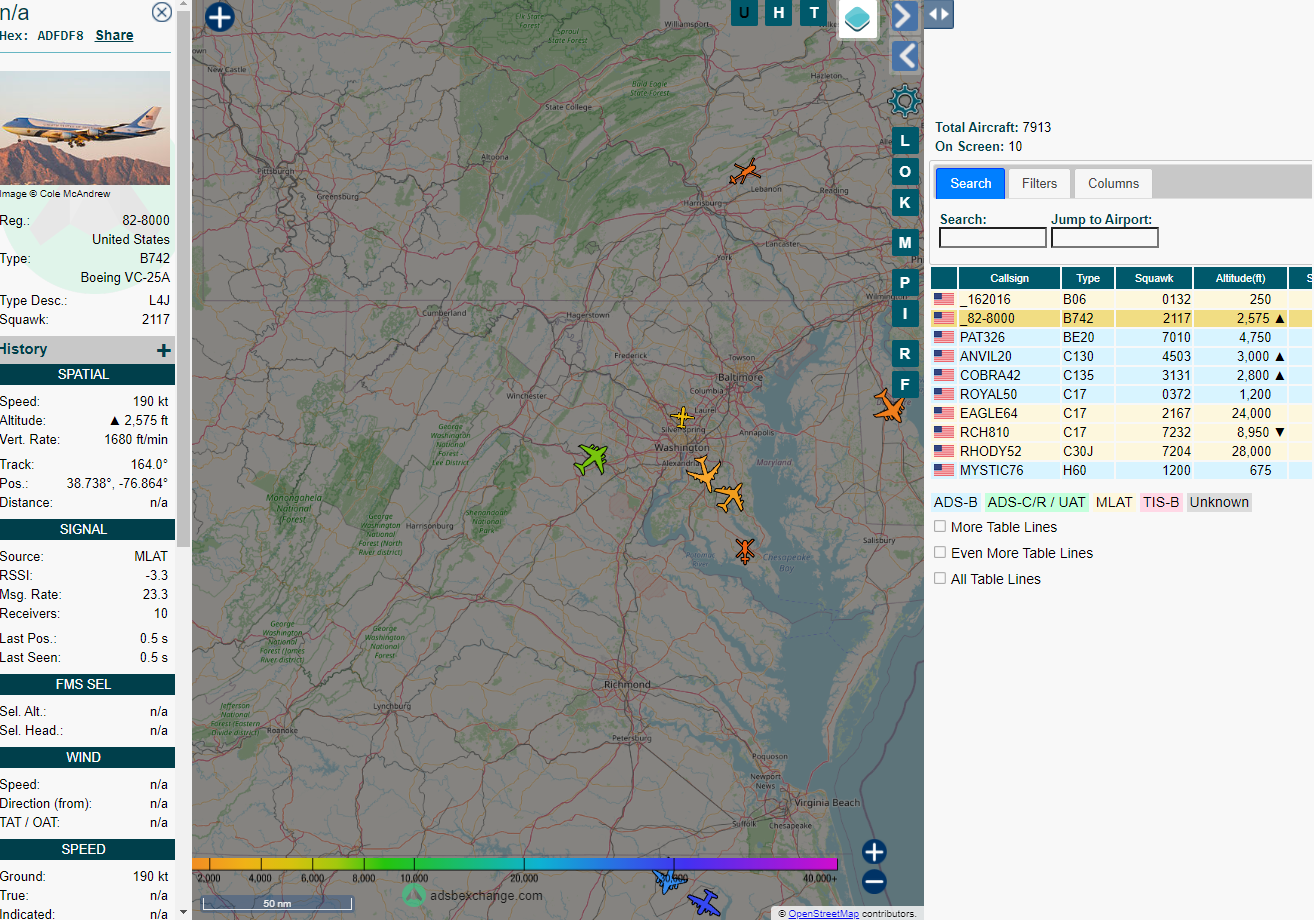The width and height of the screenshot is (1314, 920).
Task: Open the OpenStreetMap attribution link
Action: click(824, 913)
